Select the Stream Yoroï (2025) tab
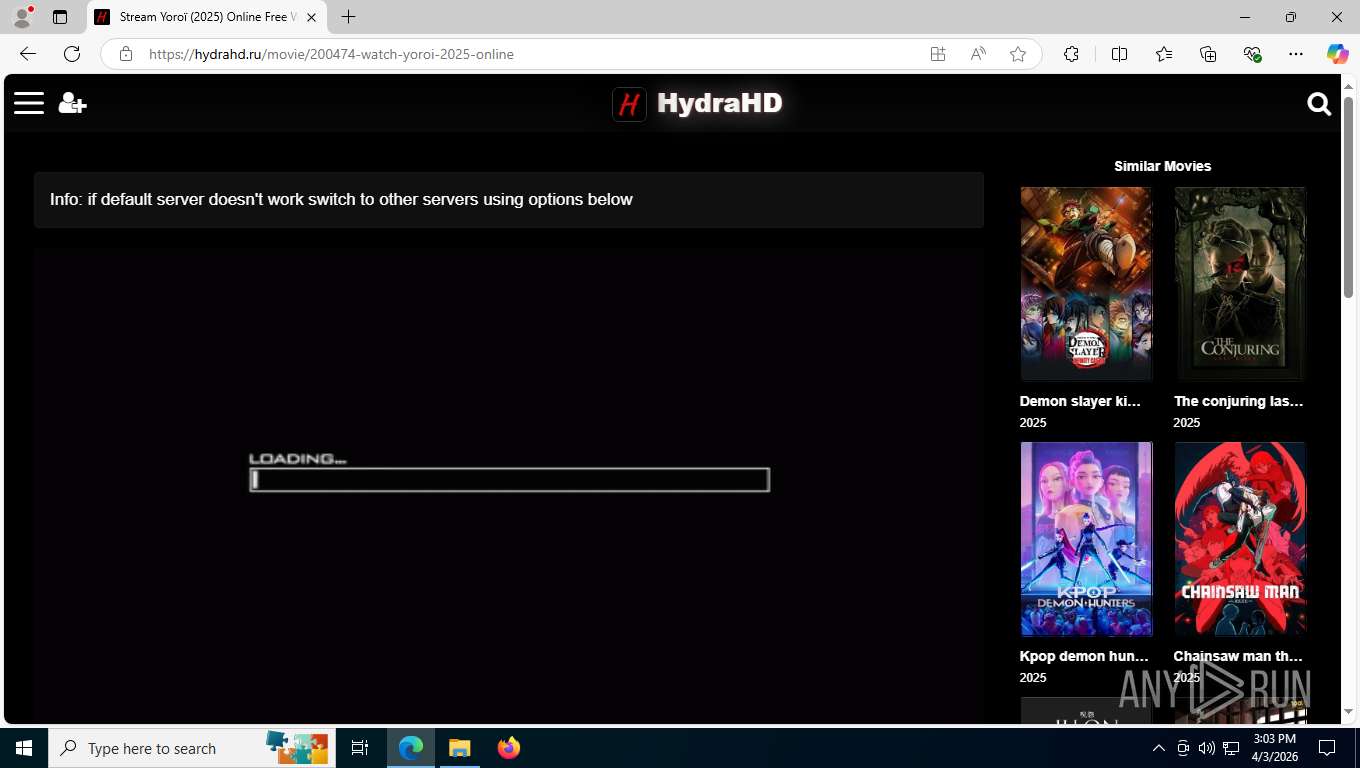The height and width of the screenshot is (768, 1360). click(x=206, y=17)
